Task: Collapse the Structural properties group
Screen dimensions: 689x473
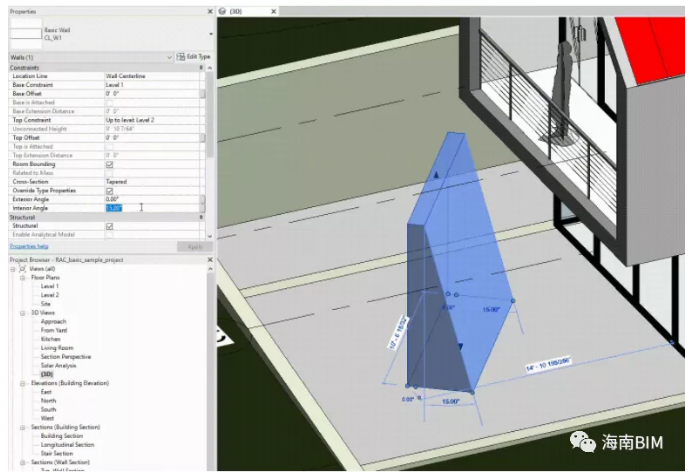Action: click(x=201, y=217)
